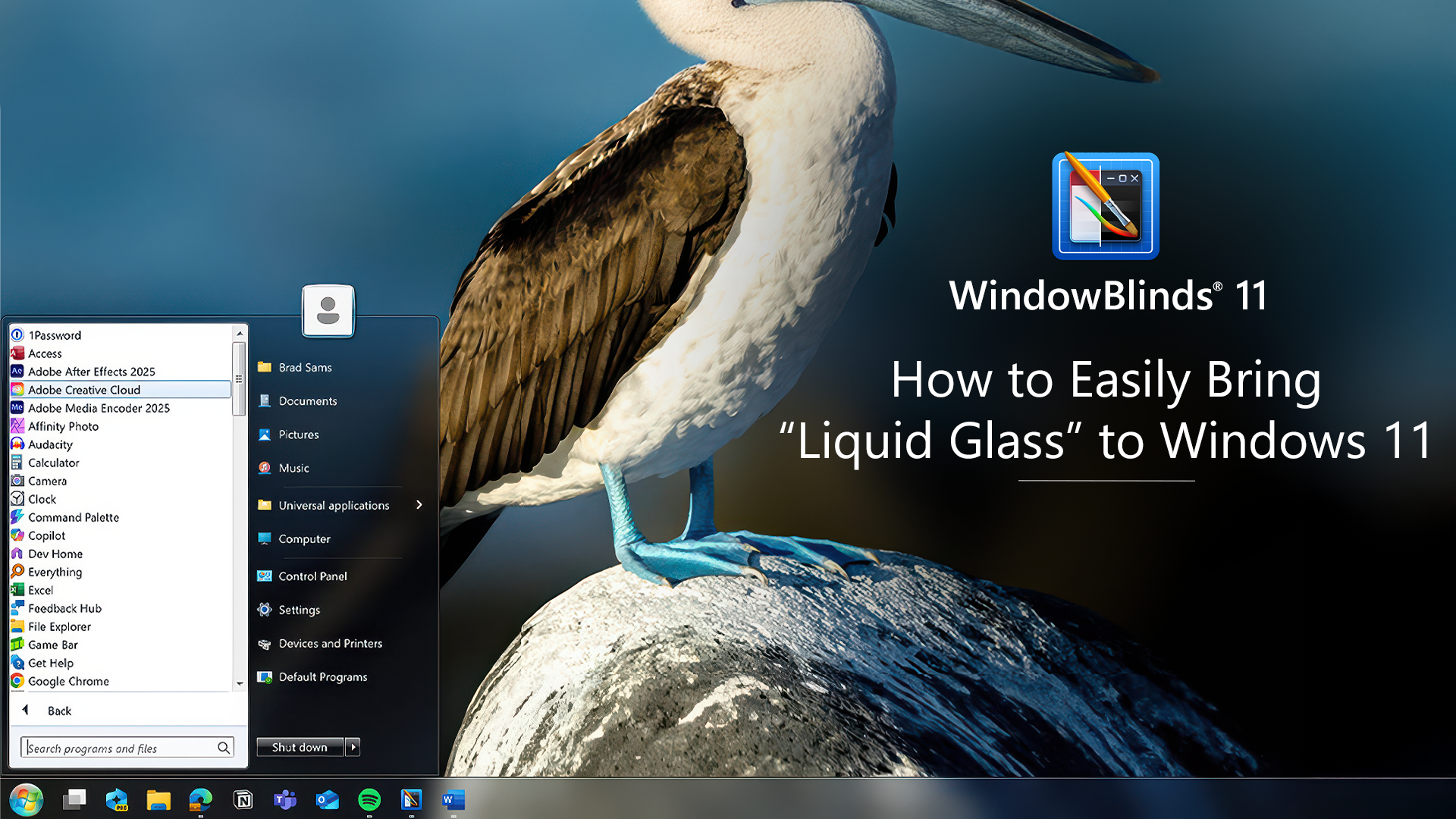
Task: Open Notion from the taskbar
Action: [x=243, y=799]
